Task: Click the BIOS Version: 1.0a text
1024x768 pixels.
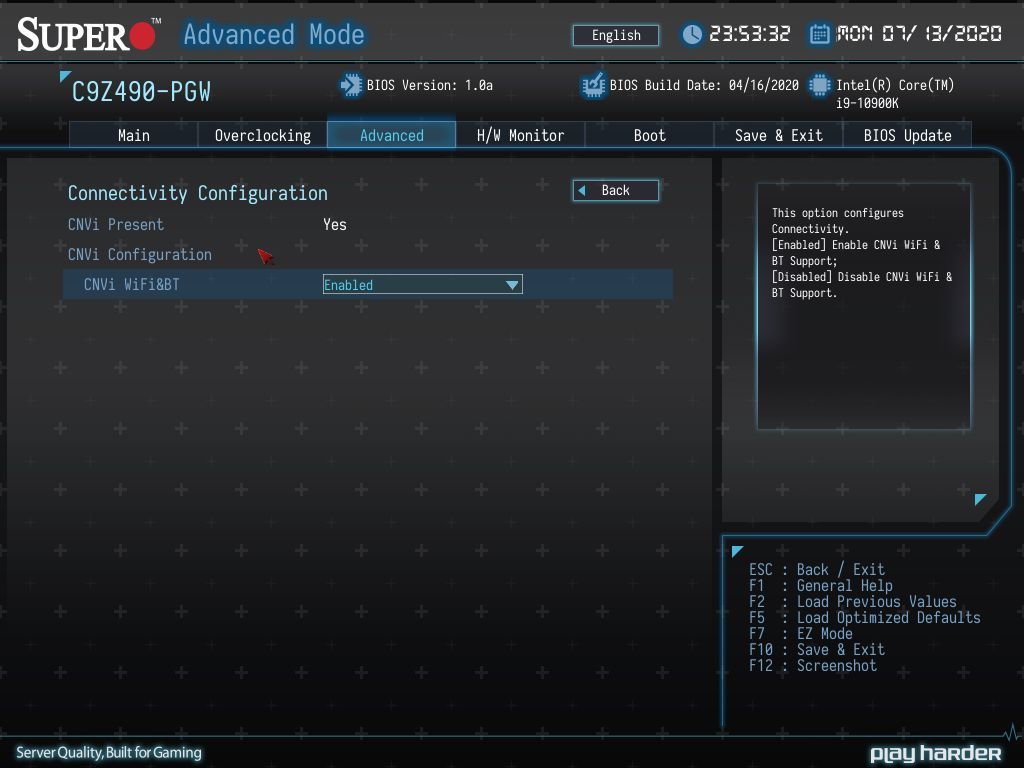Action: (430, 86)
